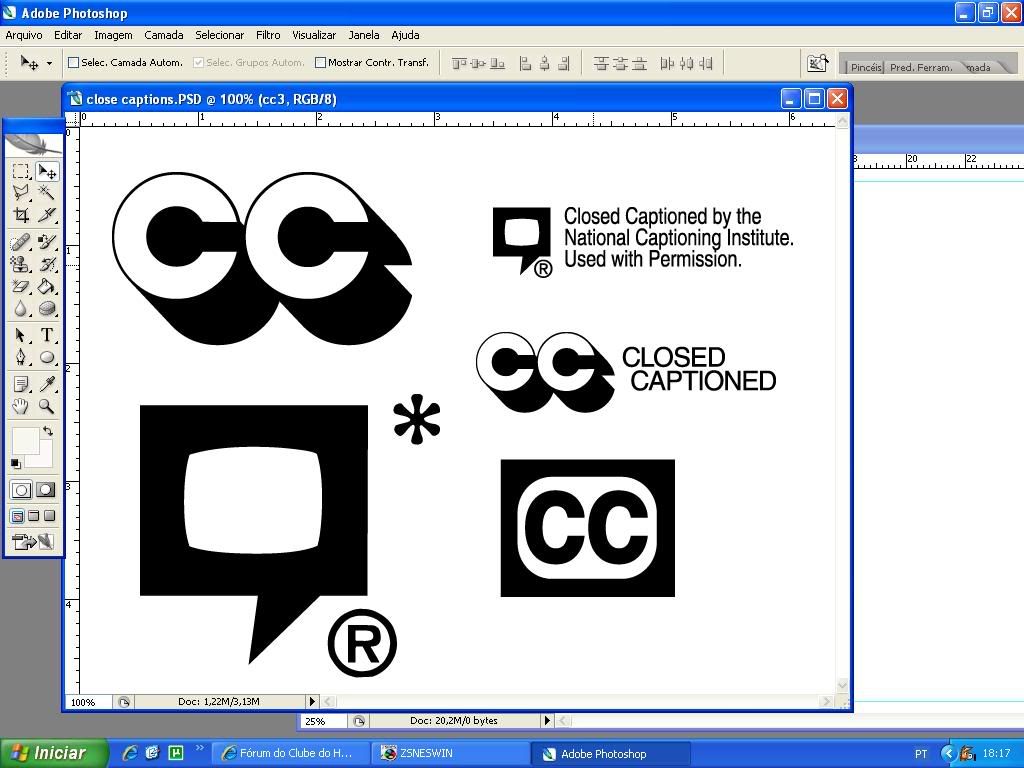Image resolution: width=1024 pixels, height=768 pixels.
Task: Select the Magic Wand tool
Action: tap(46, 192)
